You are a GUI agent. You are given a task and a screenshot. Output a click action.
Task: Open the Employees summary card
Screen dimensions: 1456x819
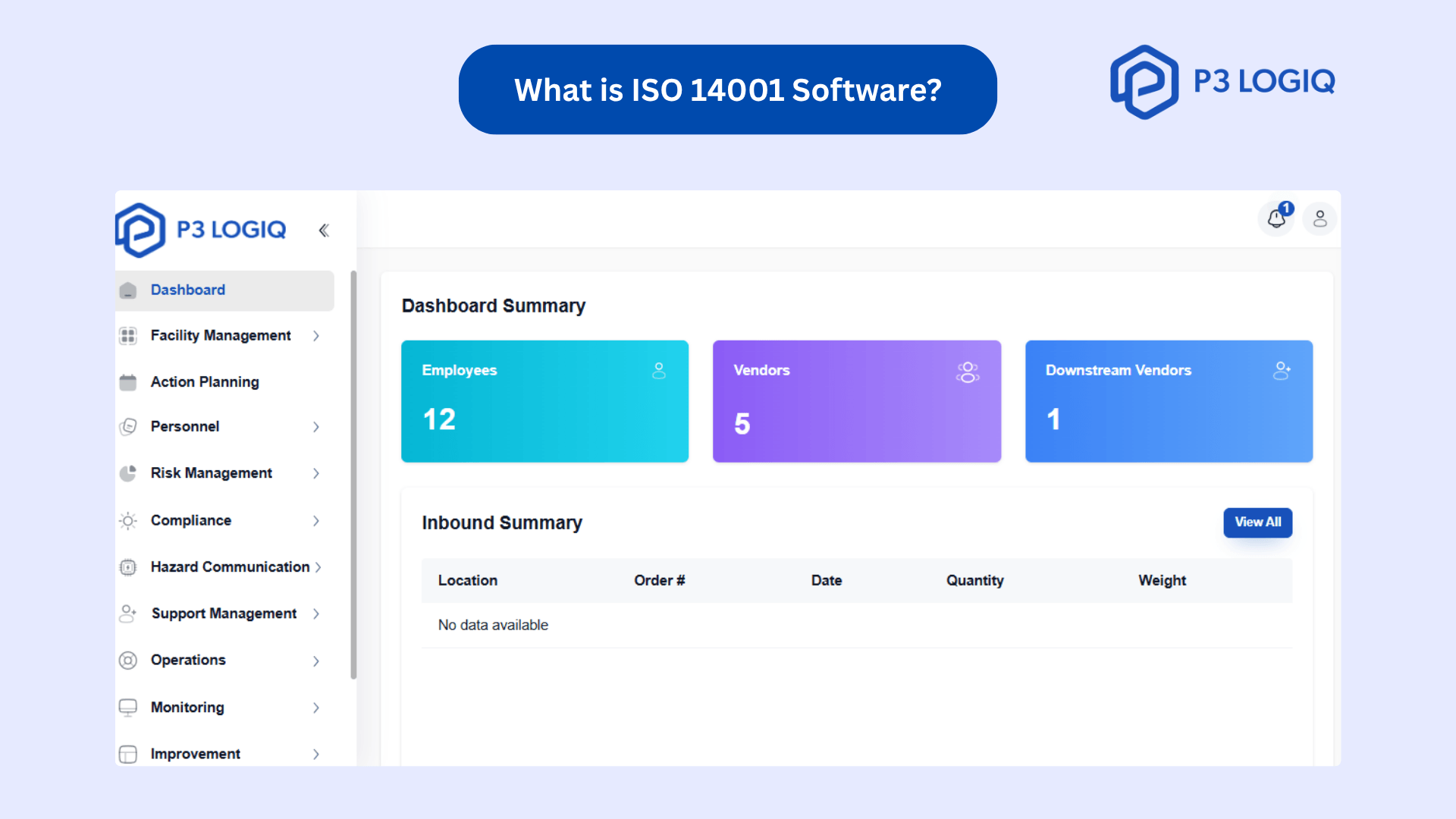coord(544,401)
